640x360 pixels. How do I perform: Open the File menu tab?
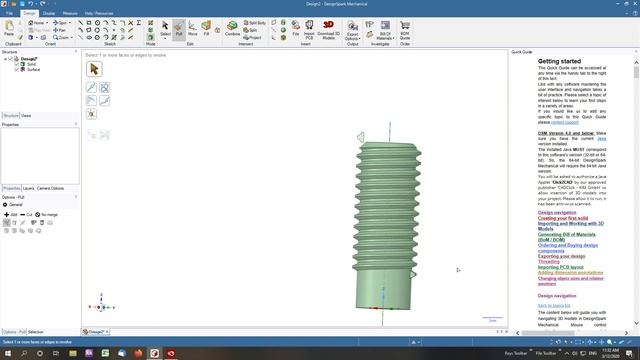(9, 13)
